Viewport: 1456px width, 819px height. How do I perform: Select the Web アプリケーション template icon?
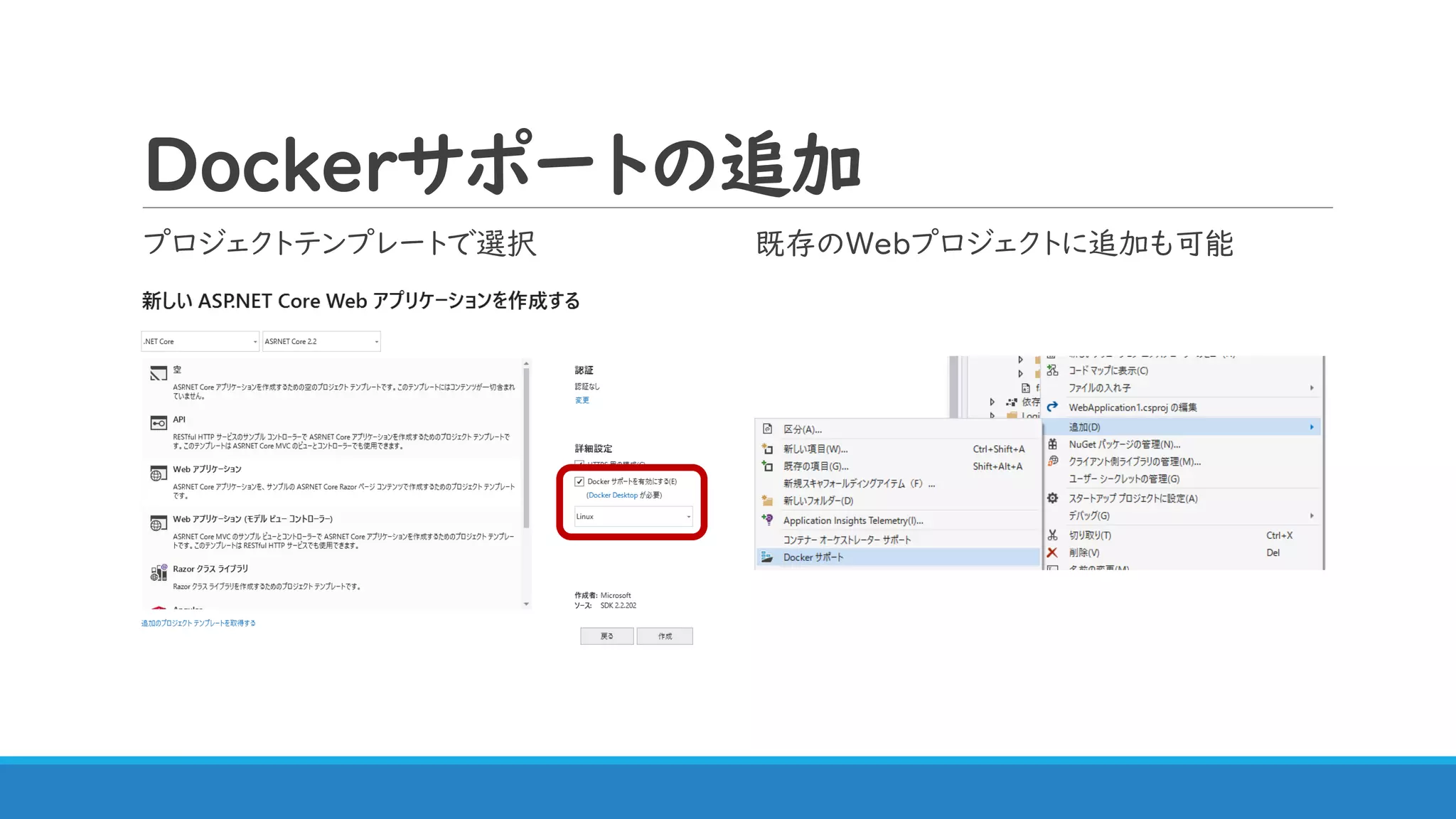point(159,473)
